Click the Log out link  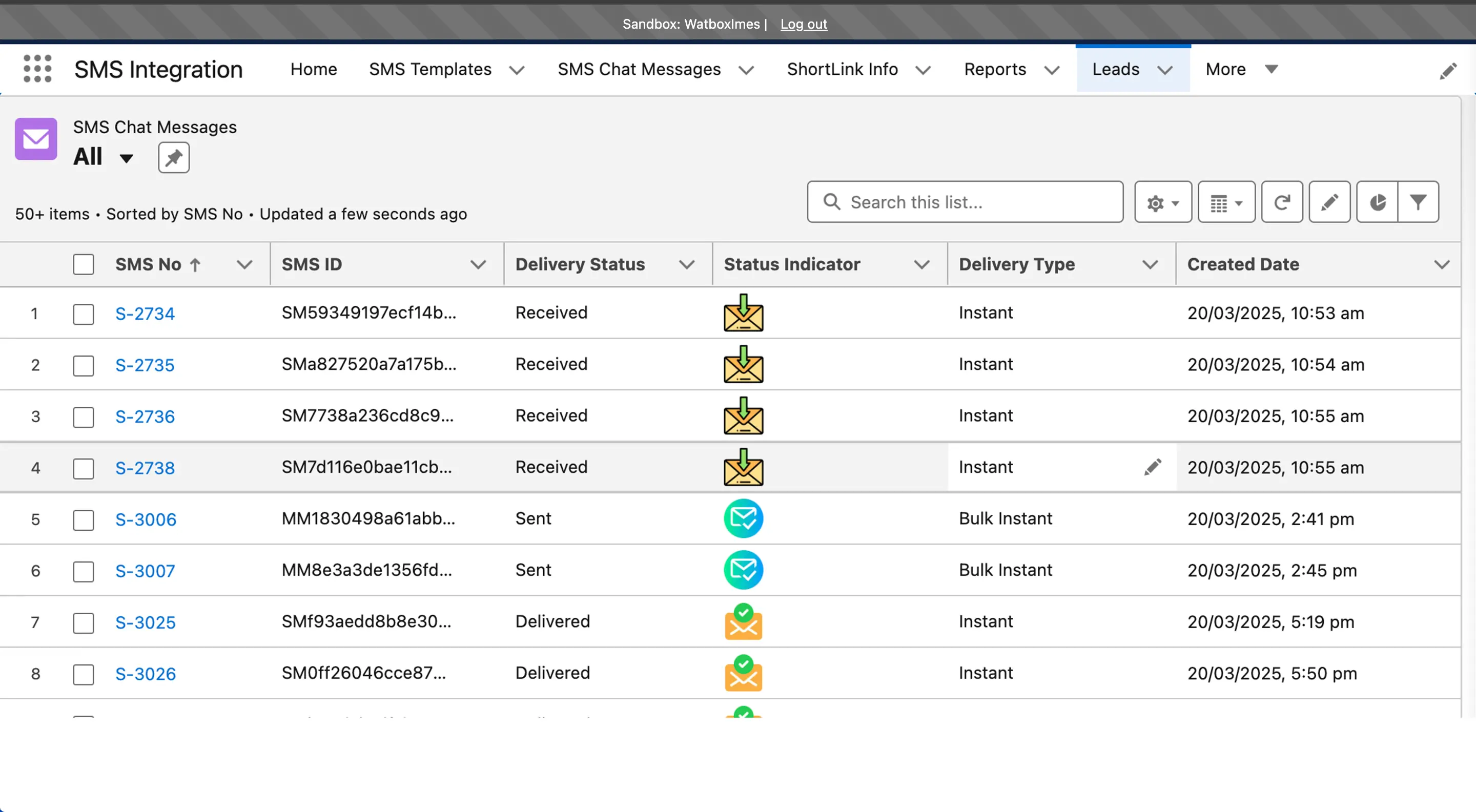click(x=804, y=24)
